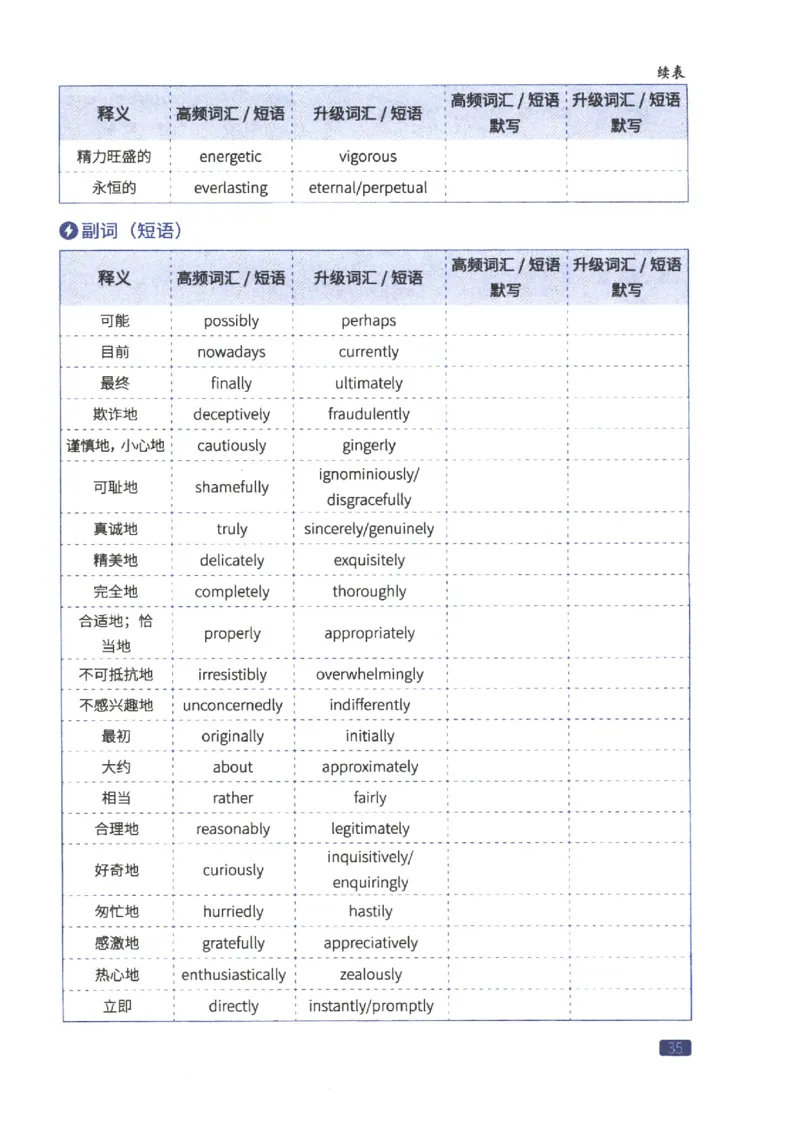Select "approximately" next to 大约

click(x=369, y=766)
